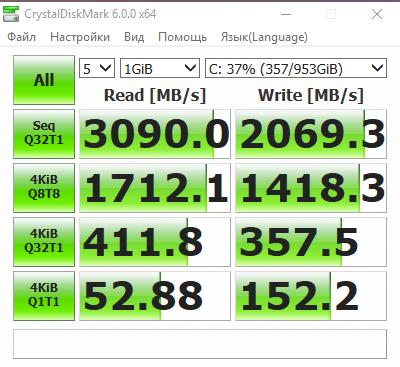The image size is (400, 367).
Task: Start the 4KiB Q32T1 test
Action: [44, 242]
